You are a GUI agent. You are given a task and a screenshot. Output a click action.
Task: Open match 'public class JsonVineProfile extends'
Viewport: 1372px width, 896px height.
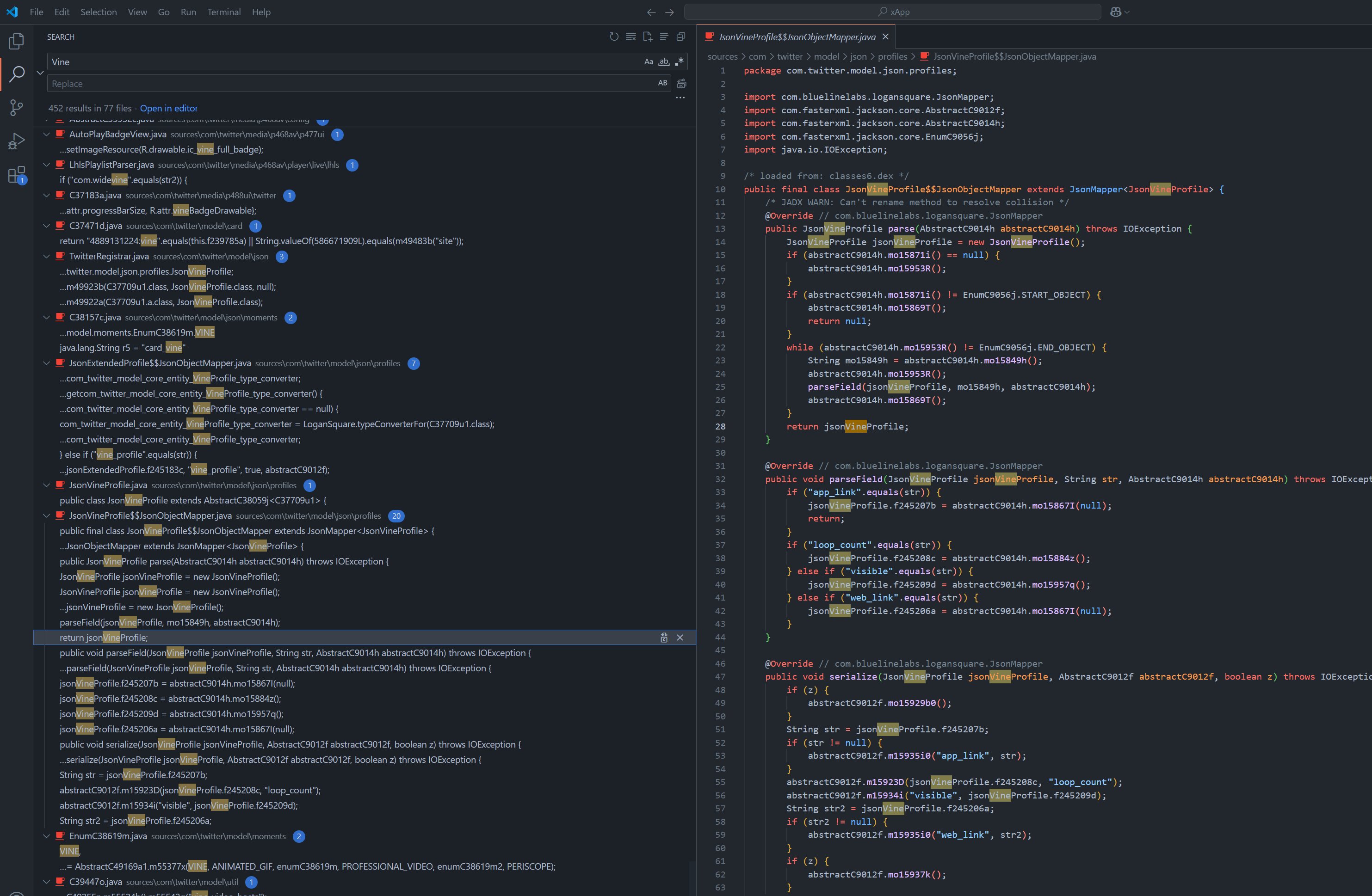click(193, 500)
